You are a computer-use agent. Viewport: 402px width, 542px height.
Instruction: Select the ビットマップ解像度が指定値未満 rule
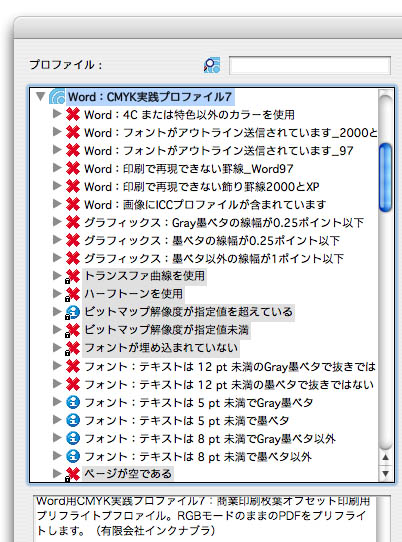tap(166, 330)
